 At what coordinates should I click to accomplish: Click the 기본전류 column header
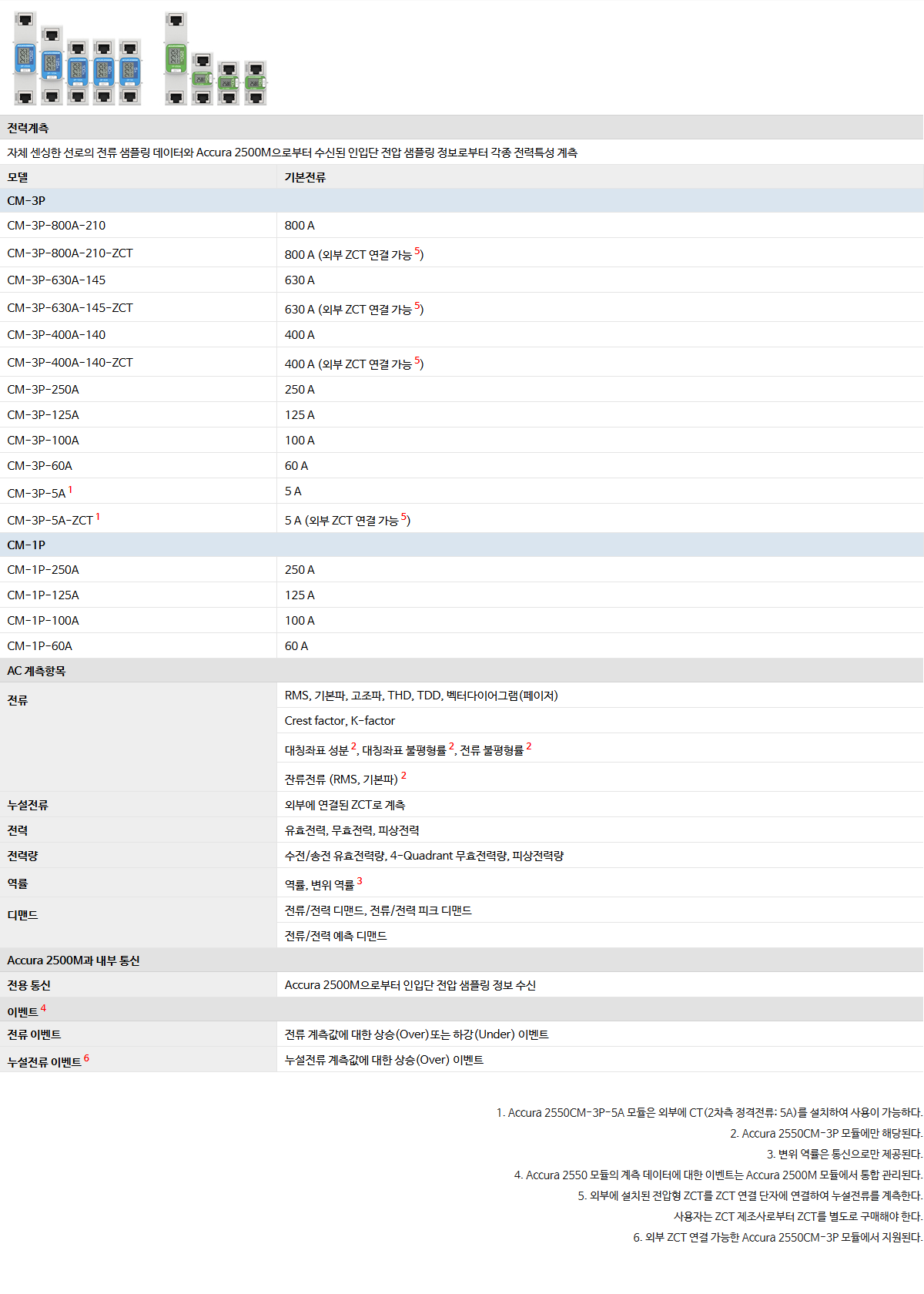[x=305, y=177]
